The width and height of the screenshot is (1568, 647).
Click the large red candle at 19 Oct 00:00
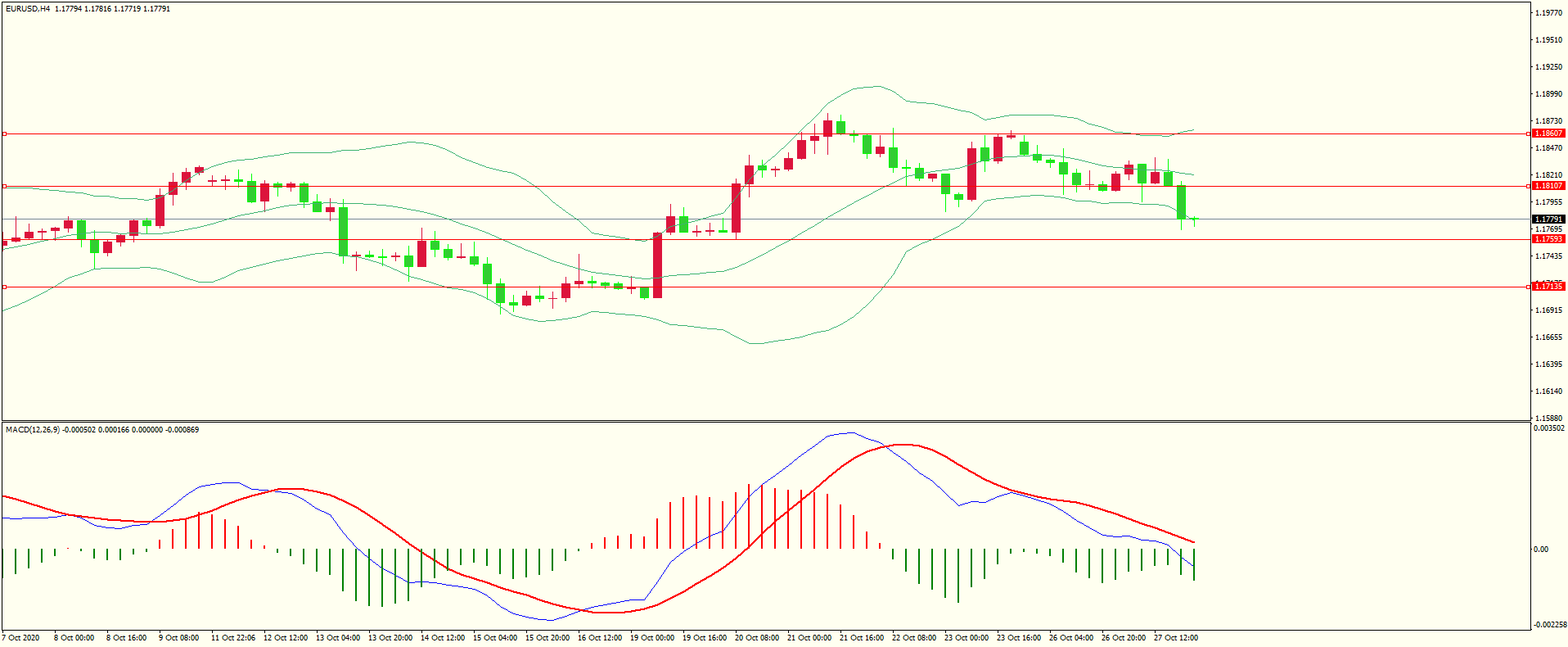pyautogui.click(x=658, y=265)
